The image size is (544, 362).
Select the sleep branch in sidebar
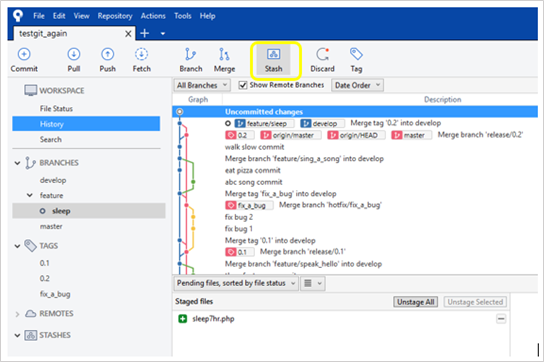89,211
